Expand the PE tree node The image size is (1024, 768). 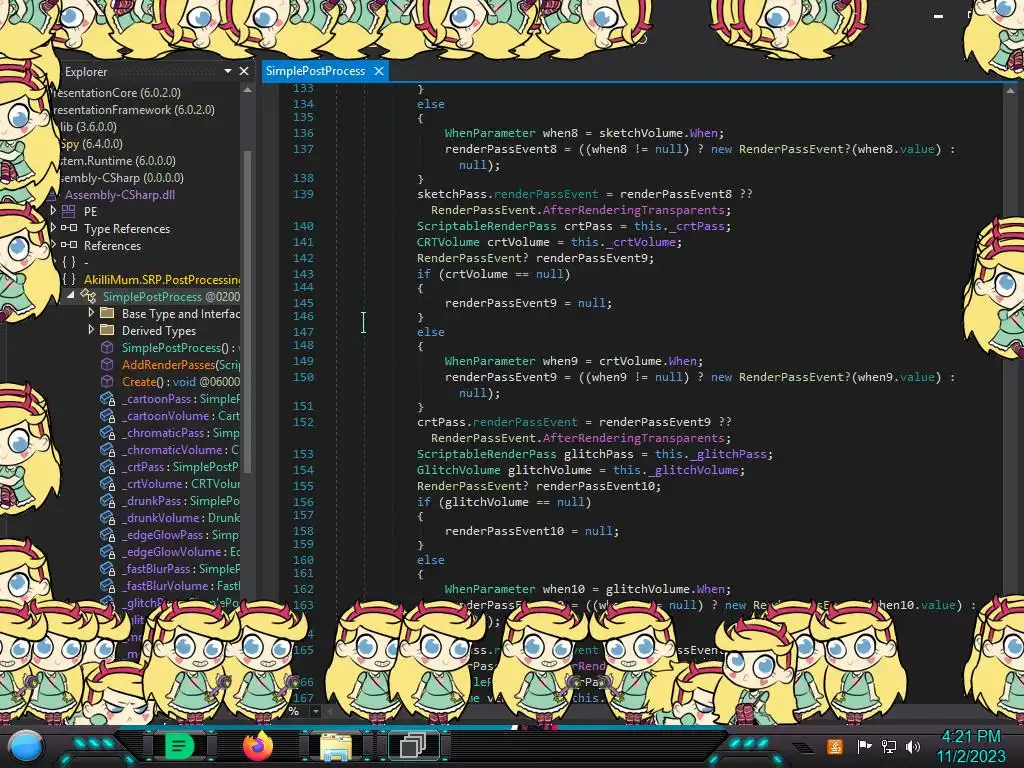pyautogui.click(x=53, y=210)
